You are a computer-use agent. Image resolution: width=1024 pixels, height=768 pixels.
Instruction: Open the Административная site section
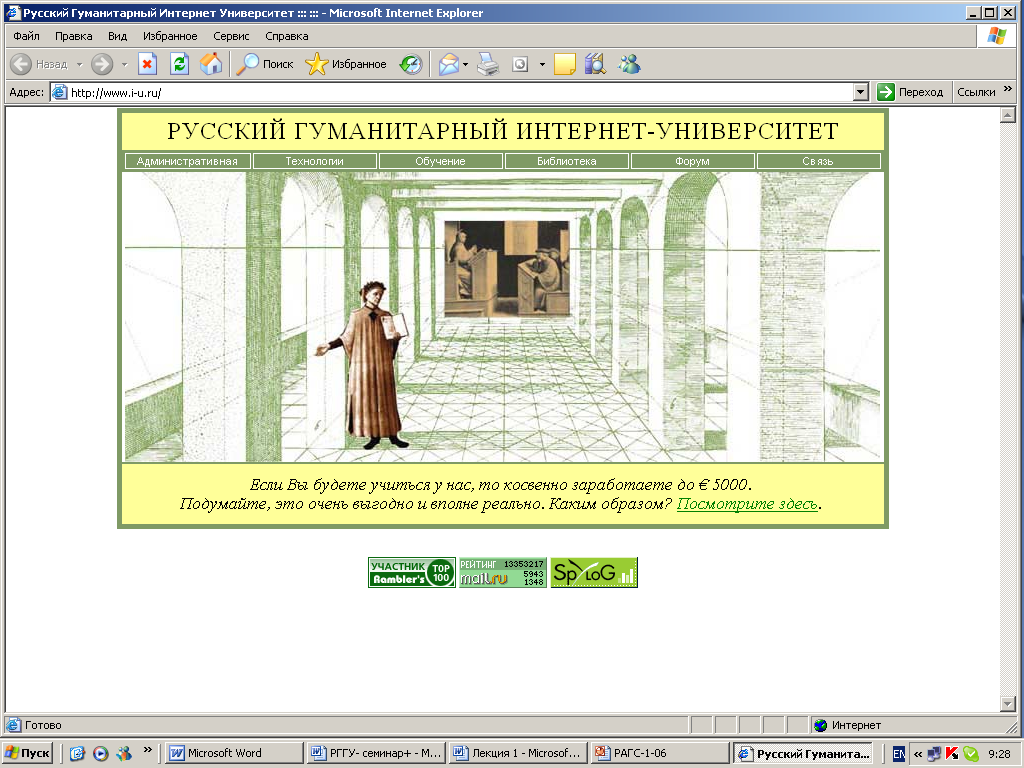[x=187, y=161]
